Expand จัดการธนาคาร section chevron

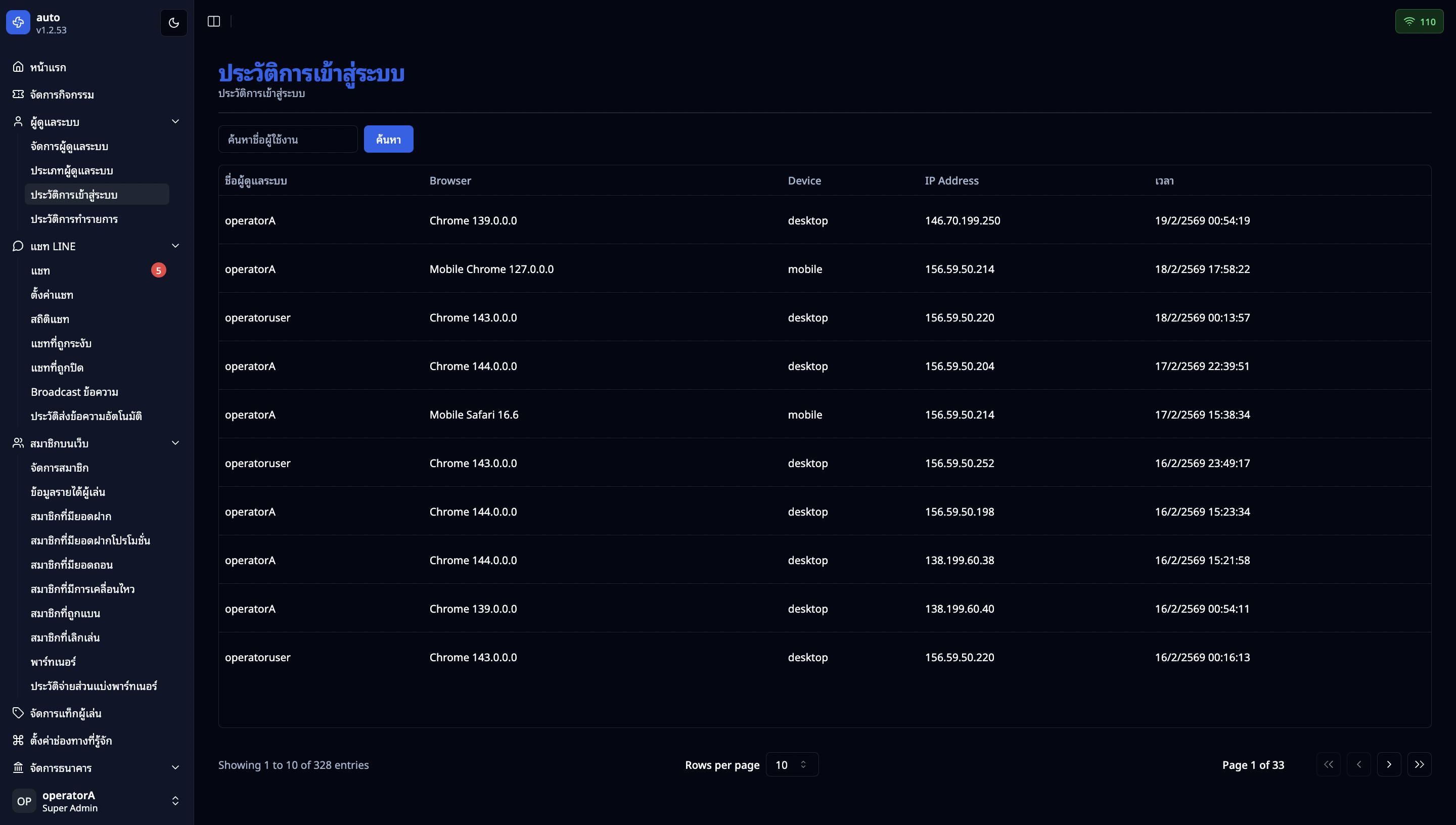coord(175,767)
